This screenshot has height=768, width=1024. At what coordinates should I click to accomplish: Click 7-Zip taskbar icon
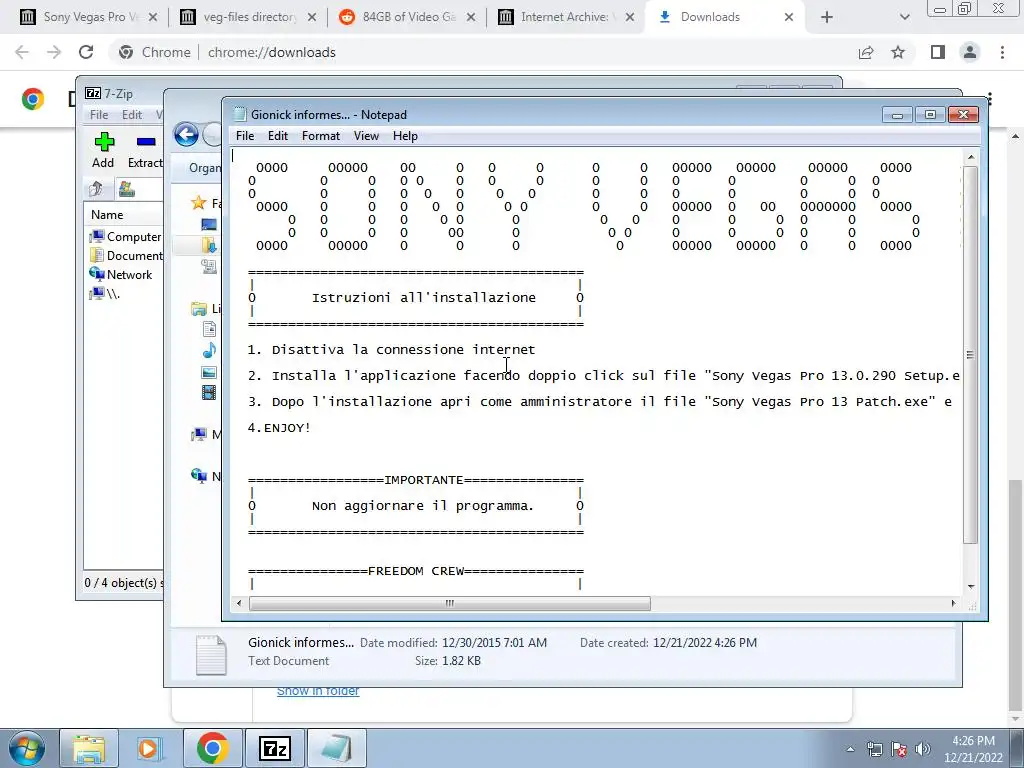(274, 748)
